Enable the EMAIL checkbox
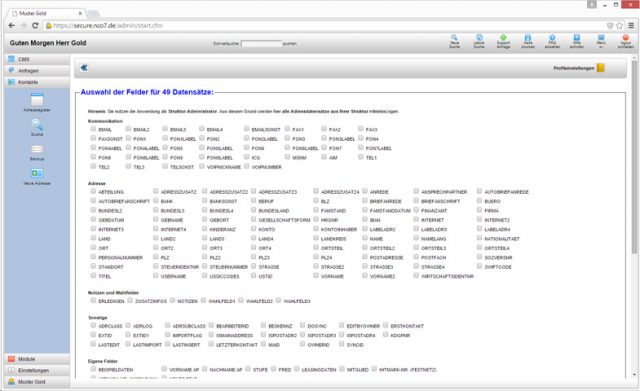 tap(93, 129)
